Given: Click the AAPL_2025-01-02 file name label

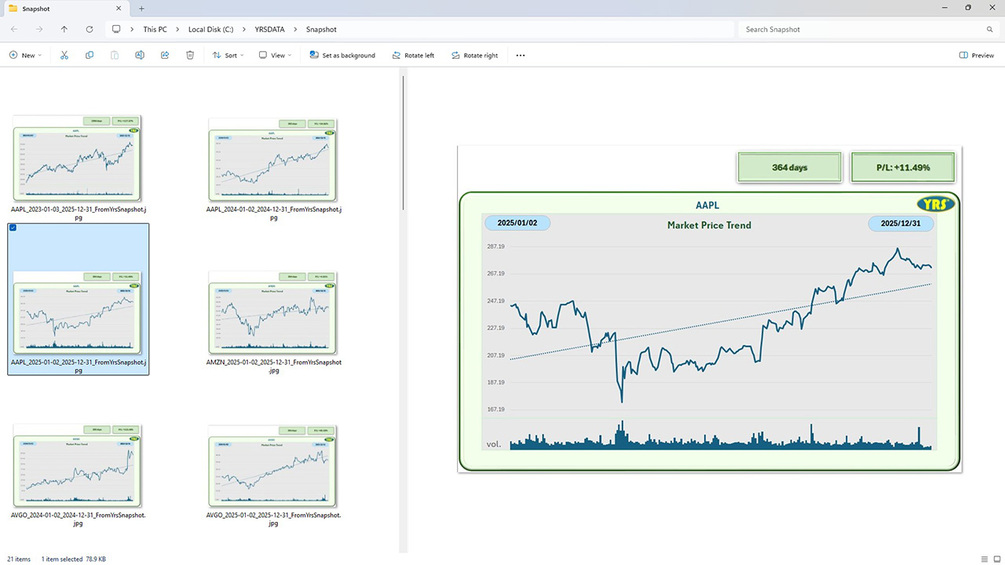Looking at the screenshot, I should point(78,366).
